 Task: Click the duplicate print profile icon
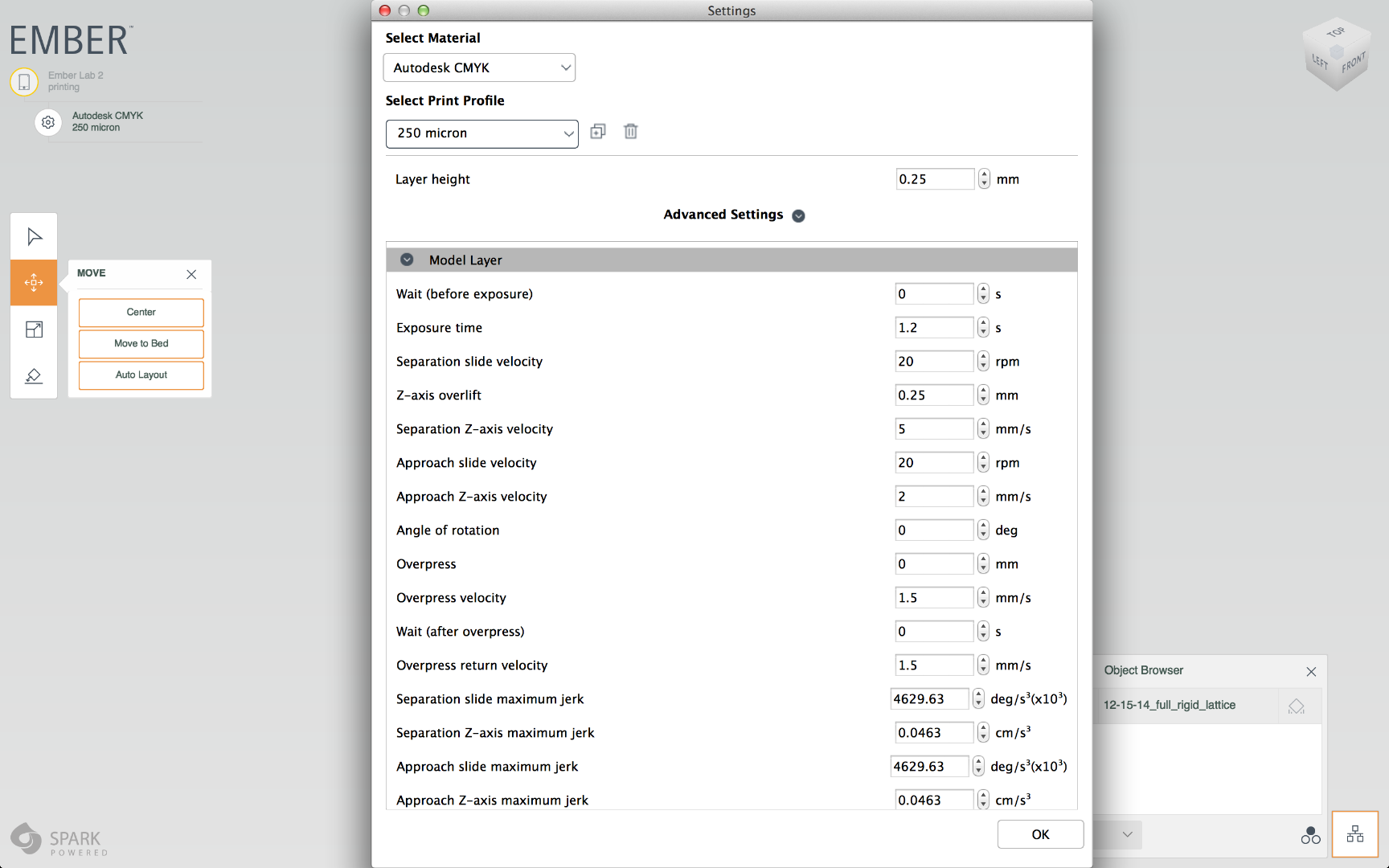[597, 131]
